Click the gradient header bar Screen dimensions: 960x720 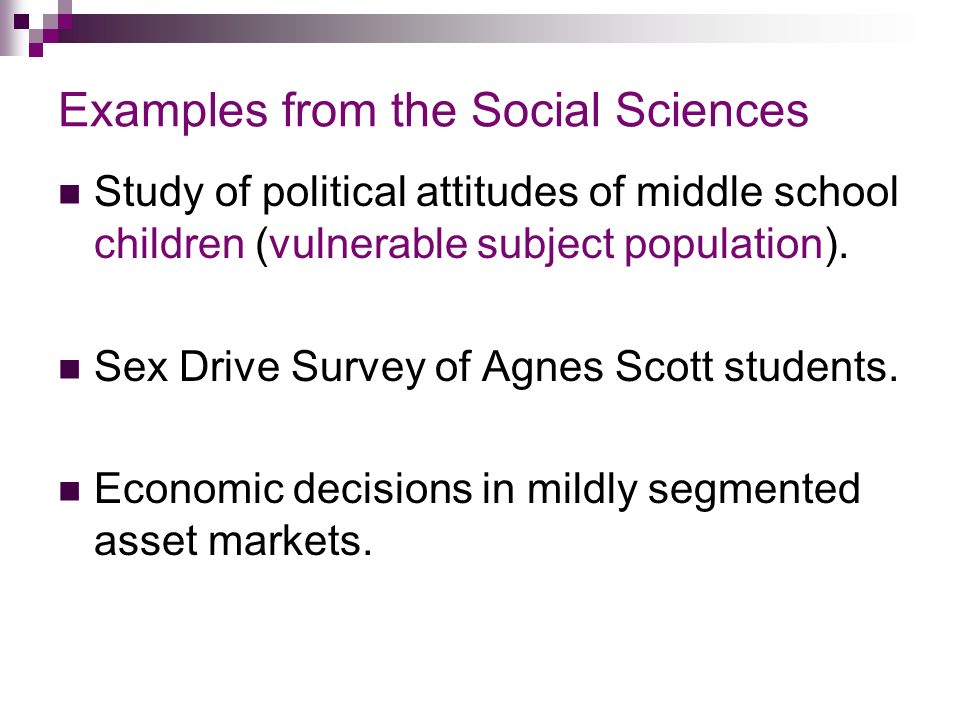(x=490, y=28)
